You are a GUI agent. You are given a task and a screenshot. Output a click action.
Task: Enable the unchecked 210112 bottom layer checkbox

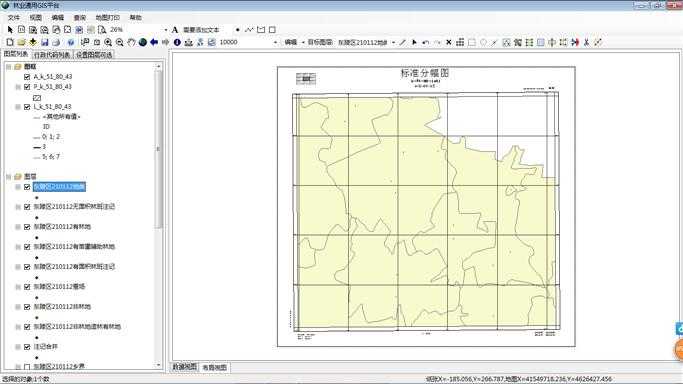pos(27,367)
